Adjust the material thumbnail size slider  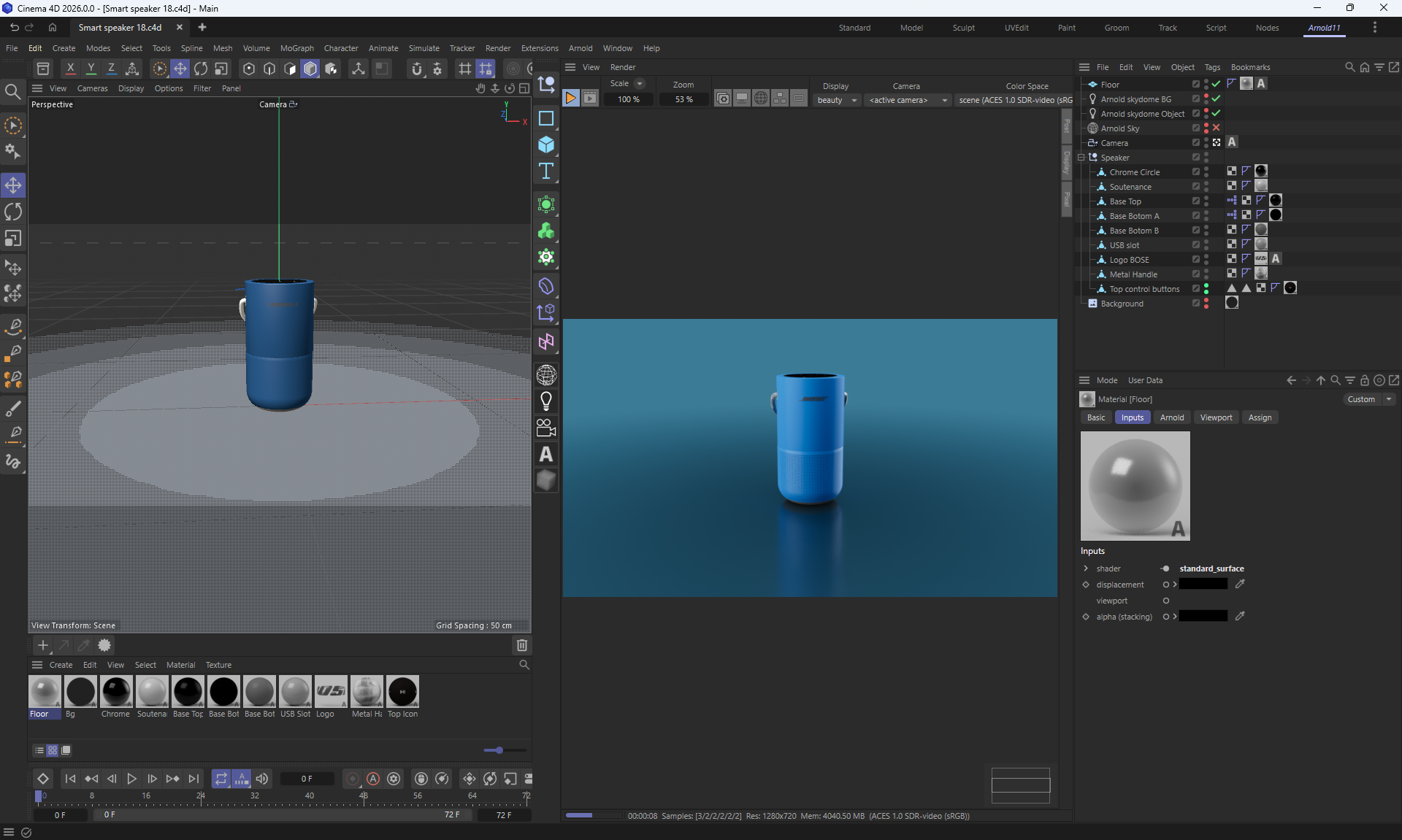point(499,750)
